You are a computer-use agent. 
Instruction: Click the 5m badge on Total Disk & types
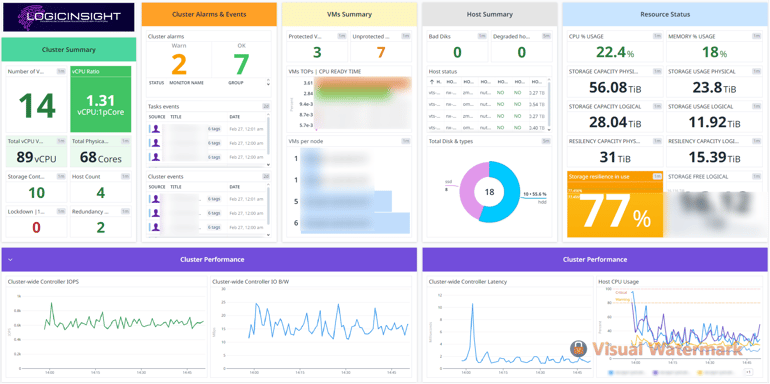click(546, 141)
